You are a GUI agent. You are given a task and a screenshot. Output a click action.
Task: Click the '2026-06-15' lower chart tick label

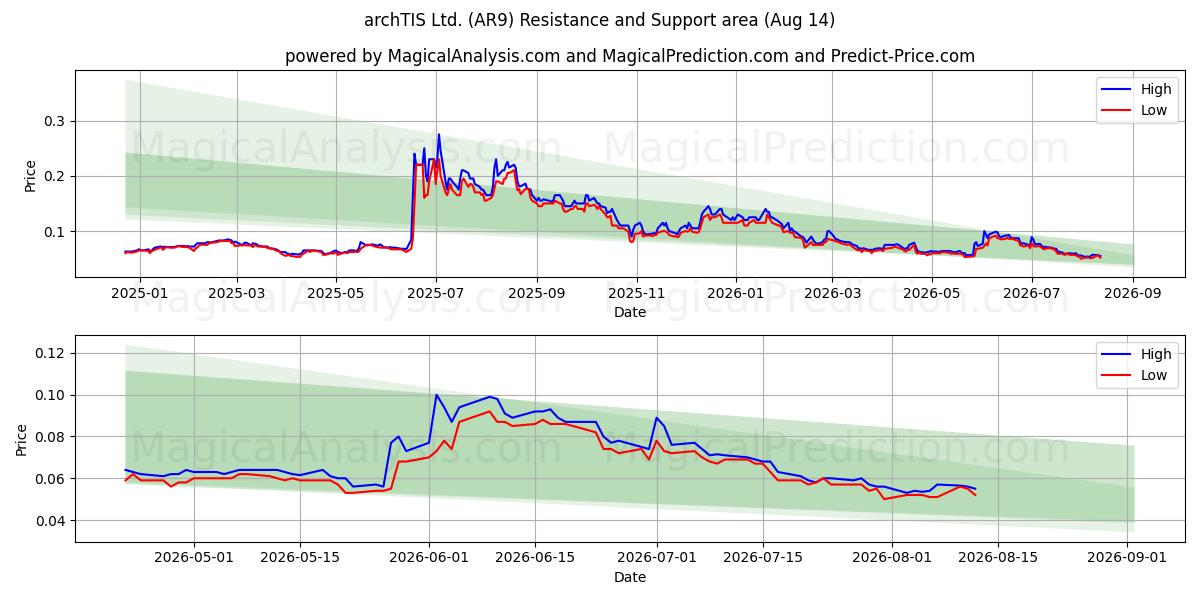[x=537, y=558]
